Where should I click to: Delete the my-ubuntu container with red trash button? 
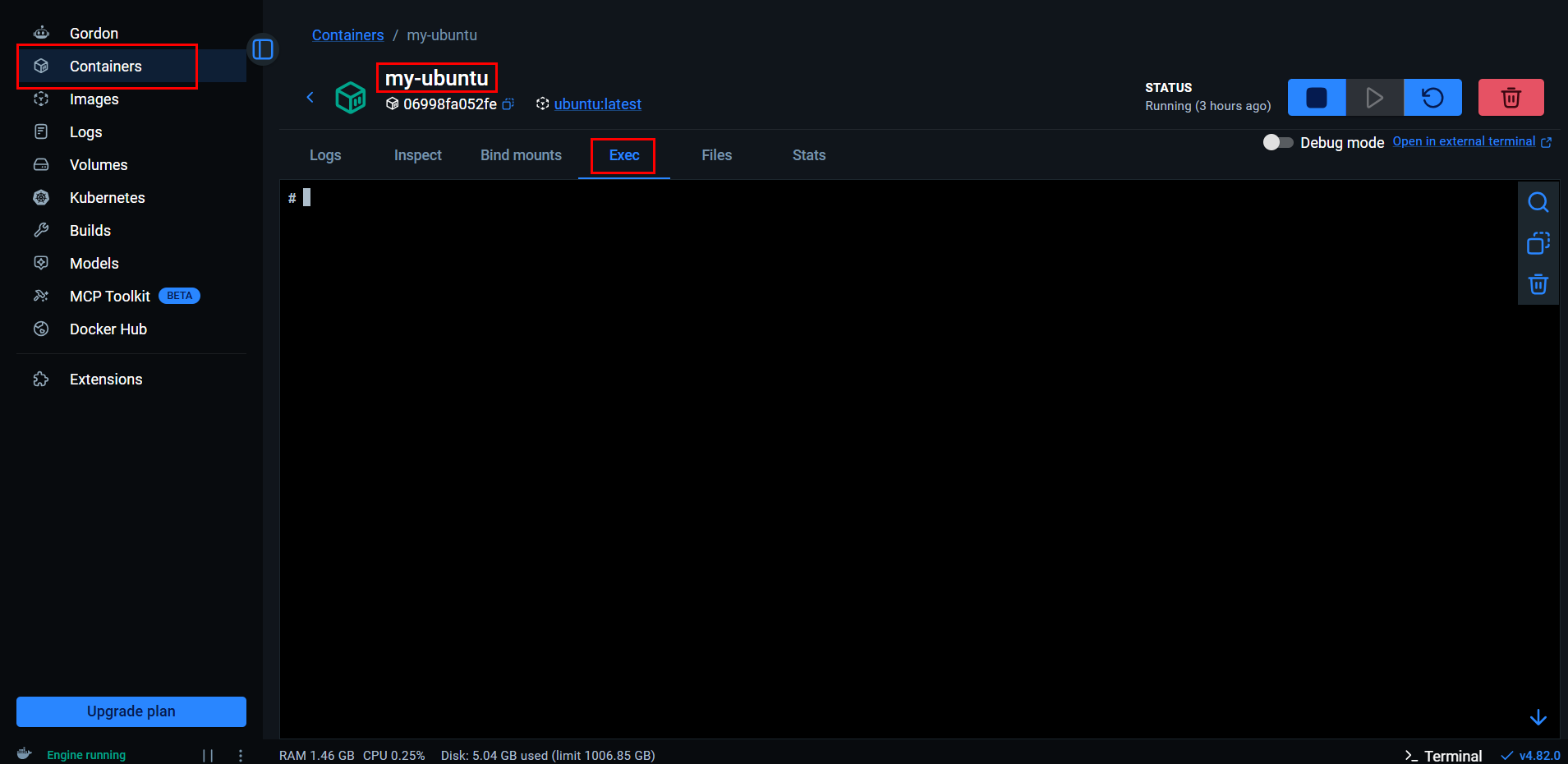[1511, 98]
